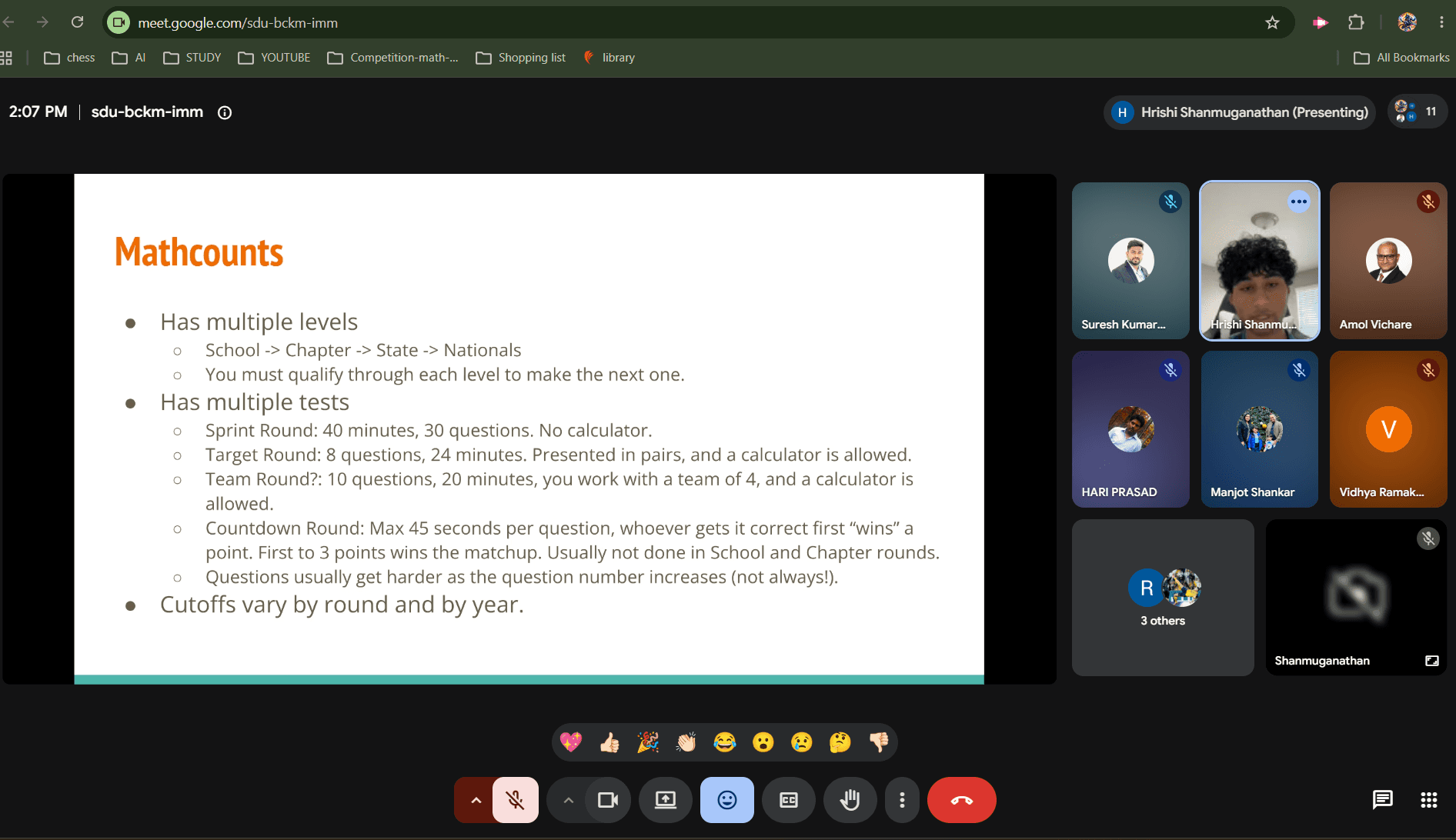This screenshot has width=1456, height=840.
Task: Reload the Google Meet page
Action: tap(77, 22)
